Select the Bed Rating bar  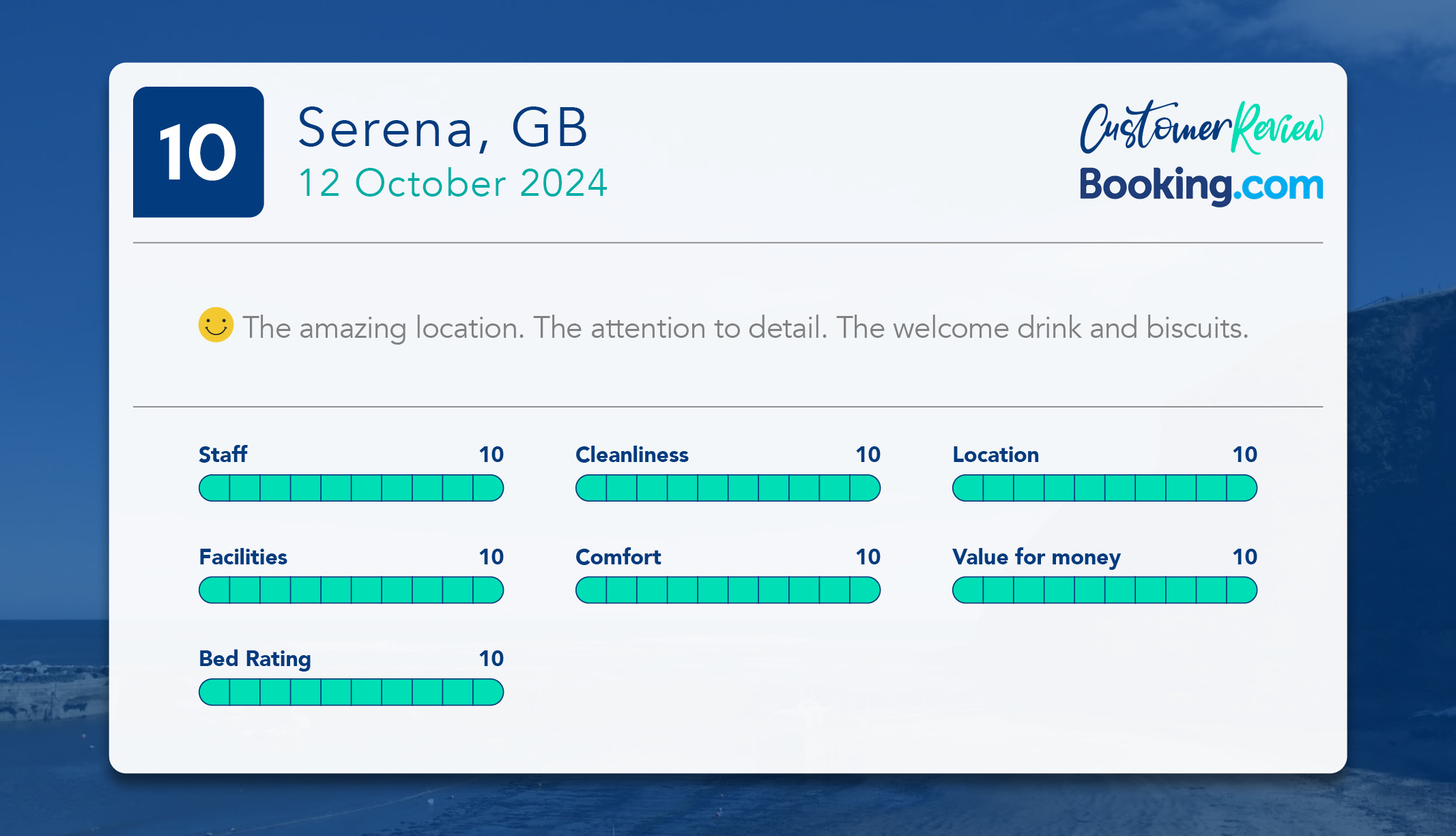352,692
